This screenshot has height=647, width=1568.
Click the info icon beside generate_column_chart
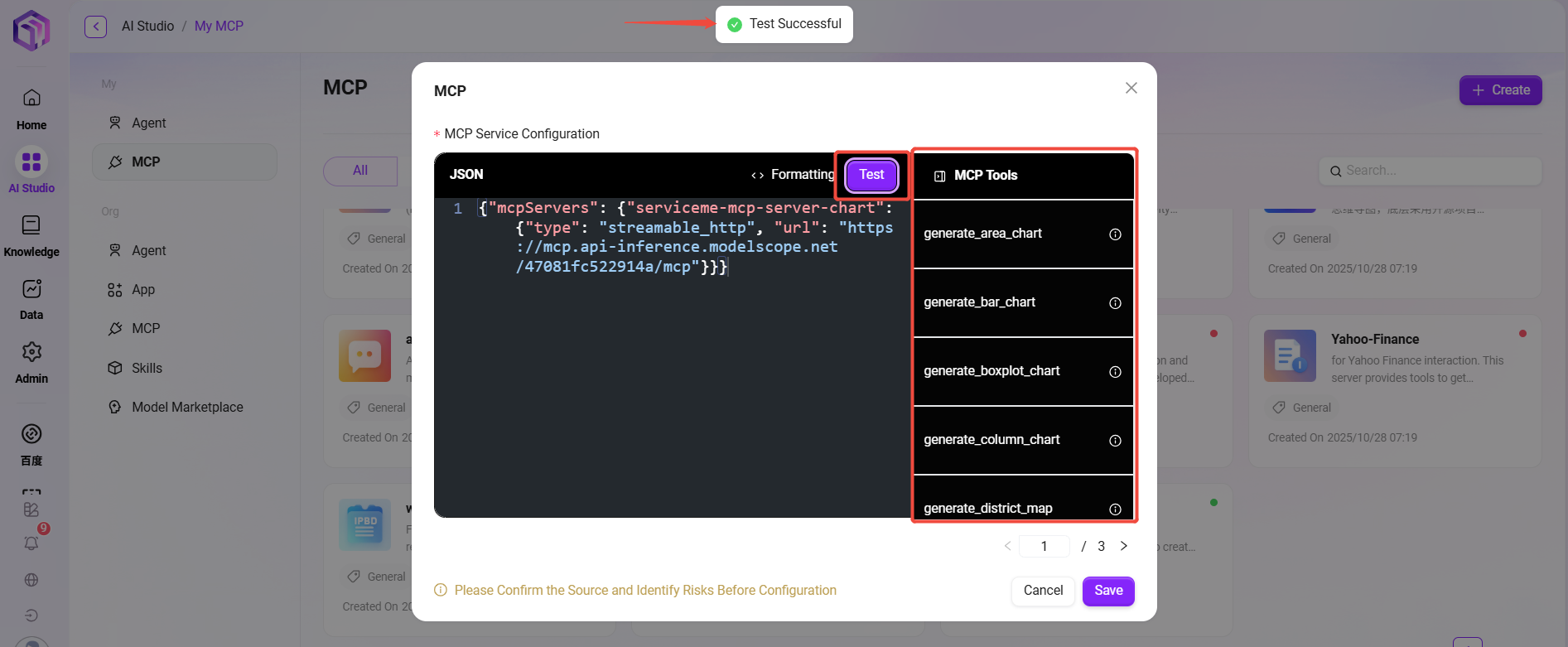click(1115, 441)
